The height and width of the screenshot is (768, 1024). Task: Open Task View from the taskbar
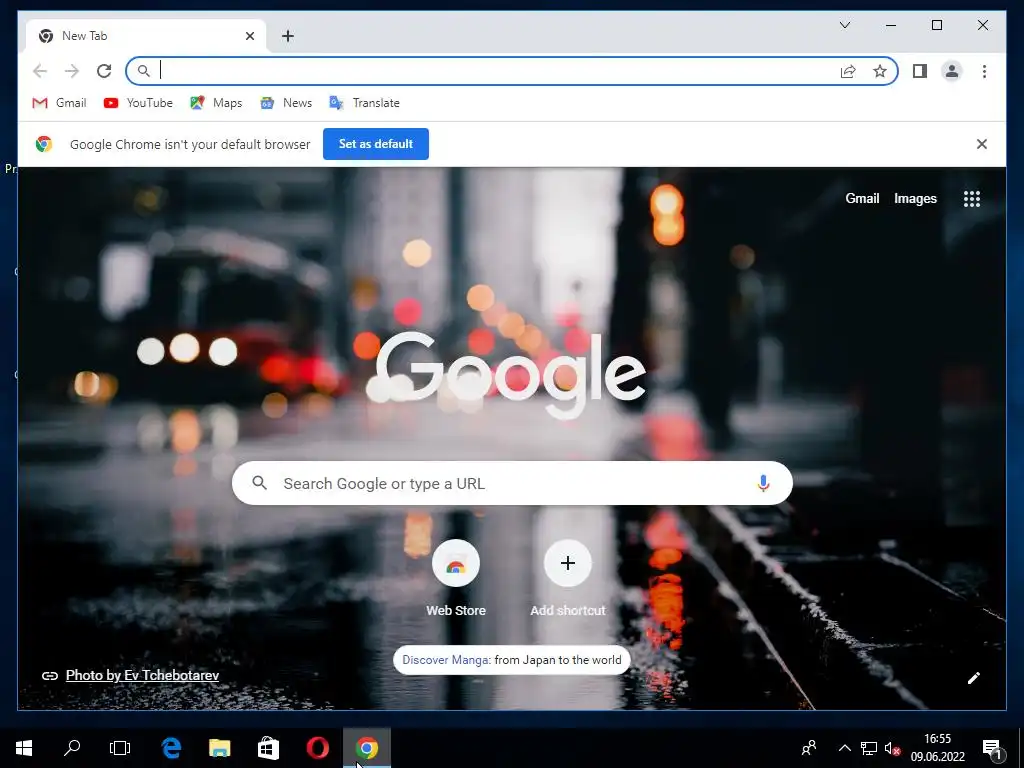pyautogui.click(x=120, y=748)
